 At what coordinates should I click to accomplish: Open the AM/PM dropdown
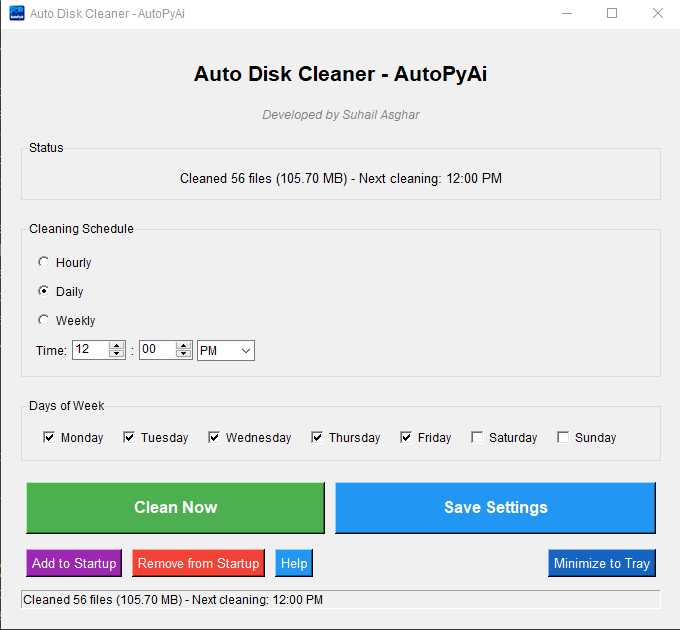[226, 350]
